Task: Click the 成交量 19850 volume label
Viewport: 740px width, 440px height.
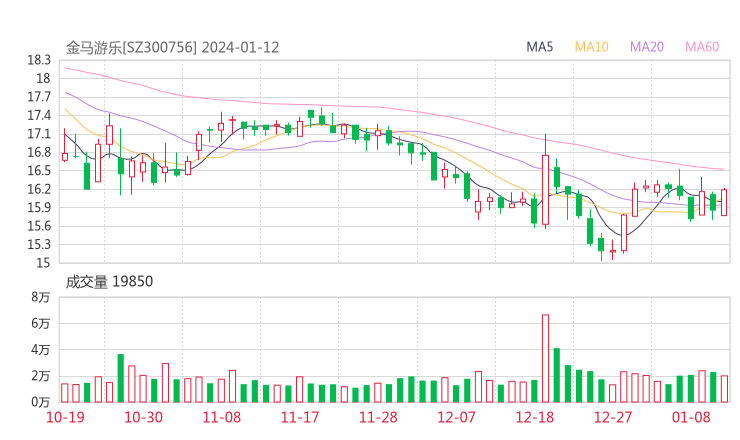Action: [109, 281]
